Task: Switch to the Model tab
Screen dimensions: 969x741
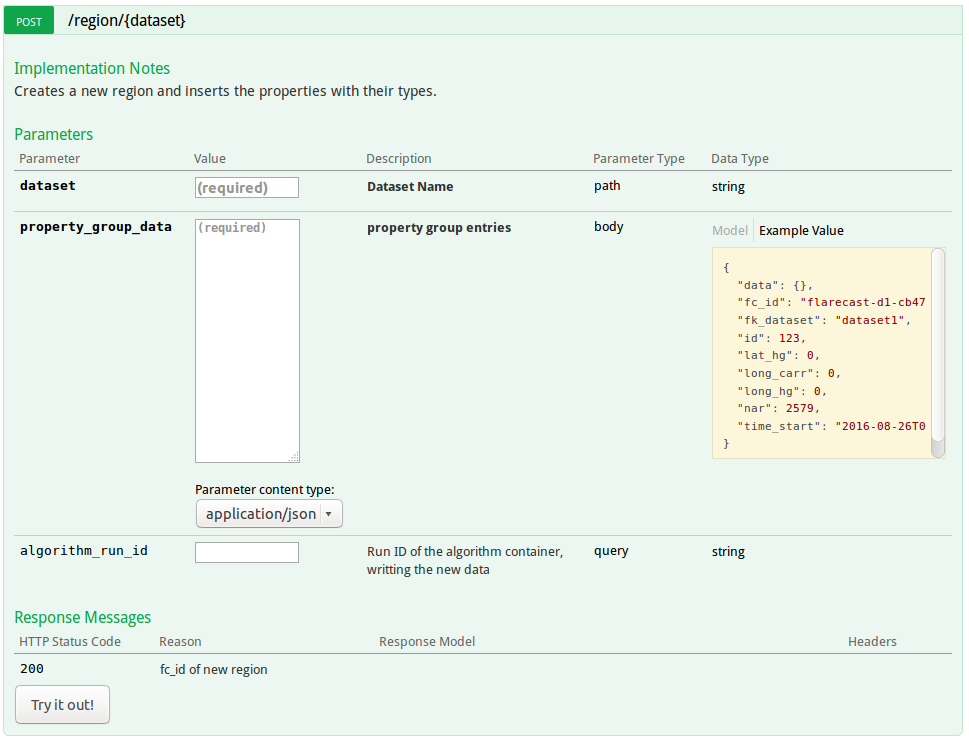Action: [729, 231]
